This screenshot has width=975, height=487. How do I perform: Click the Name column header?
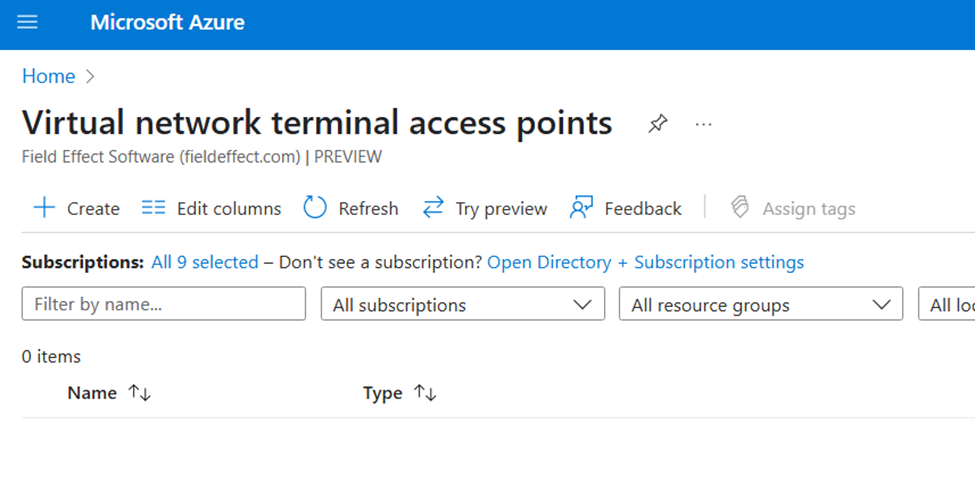pyautogui.click(x=92, y=393)
